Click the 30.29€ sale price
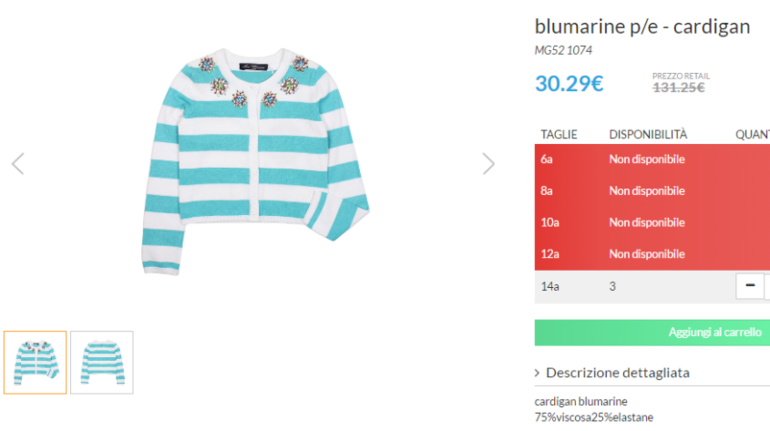The width and height of the screenshot is (770, 431). [x=569, y=83]
